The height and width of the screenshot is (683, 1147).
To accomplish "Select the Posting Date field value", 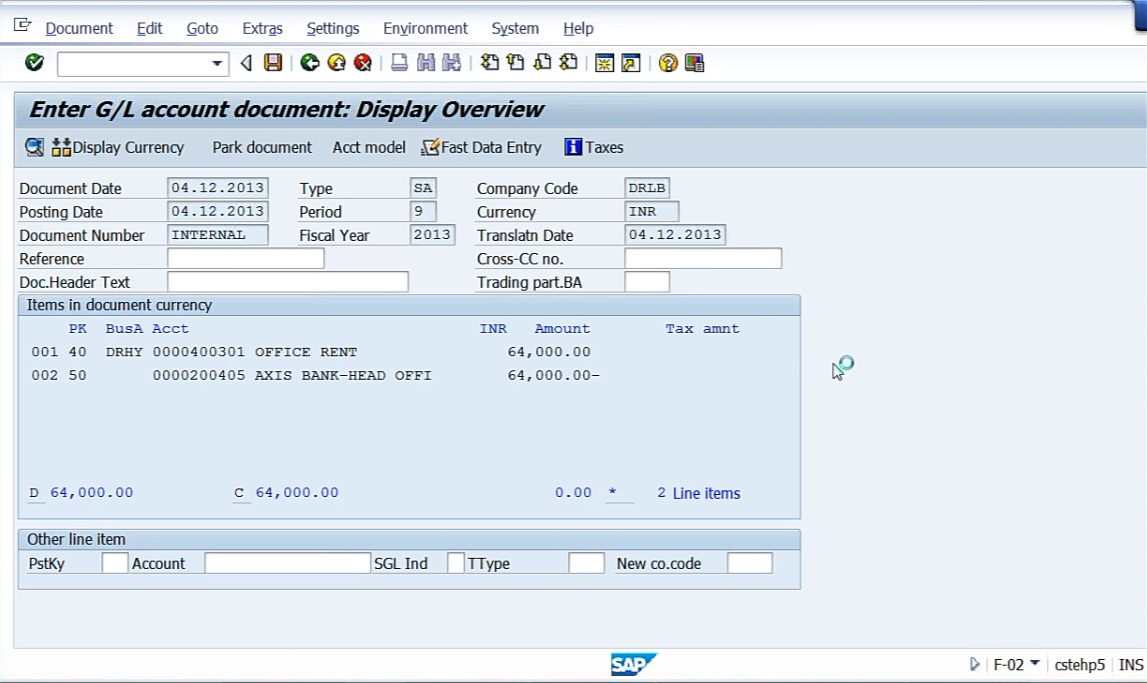I will pyautogui.click(x=218, y=211).
